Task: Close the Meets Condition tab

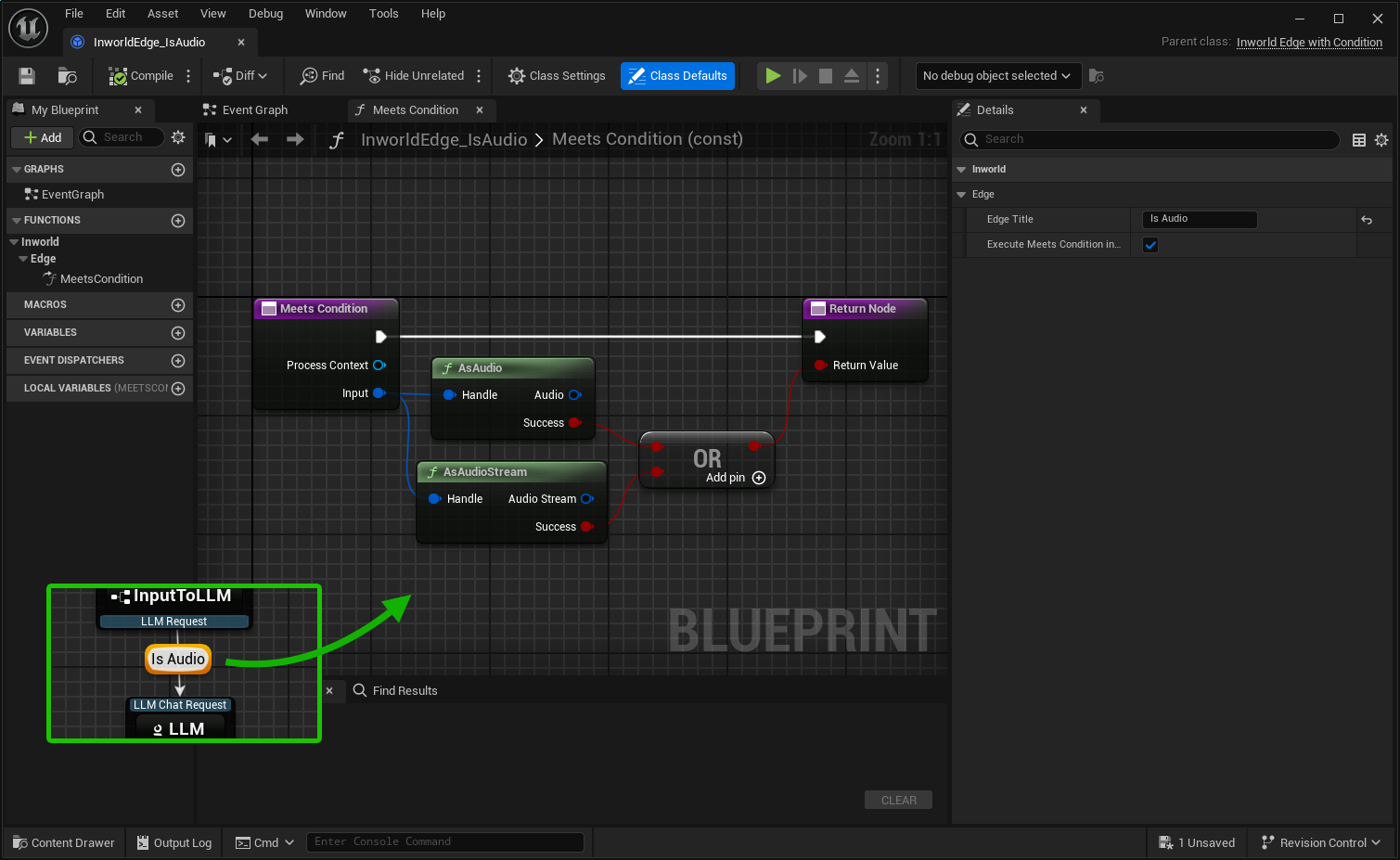Action: (x=480, y=109)
